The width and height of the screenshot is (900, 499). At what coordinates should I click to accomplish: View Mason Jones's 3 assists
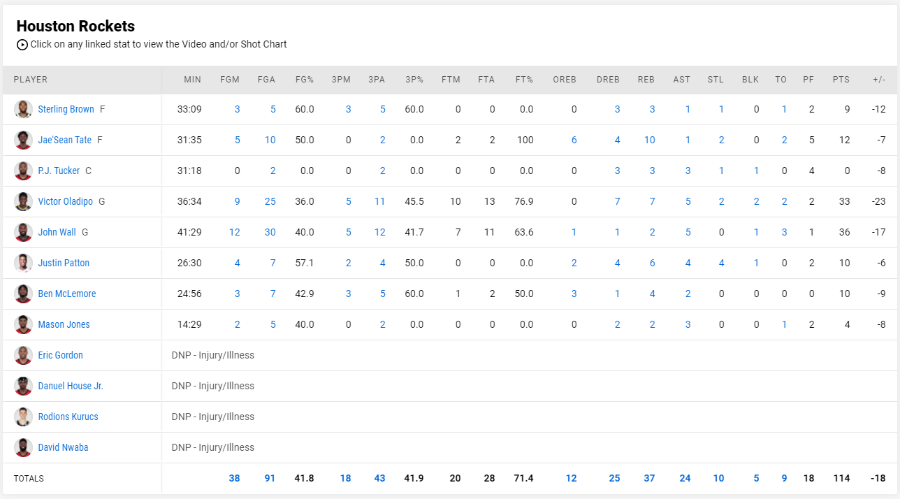pyautogui.click(x=688, y=324)
